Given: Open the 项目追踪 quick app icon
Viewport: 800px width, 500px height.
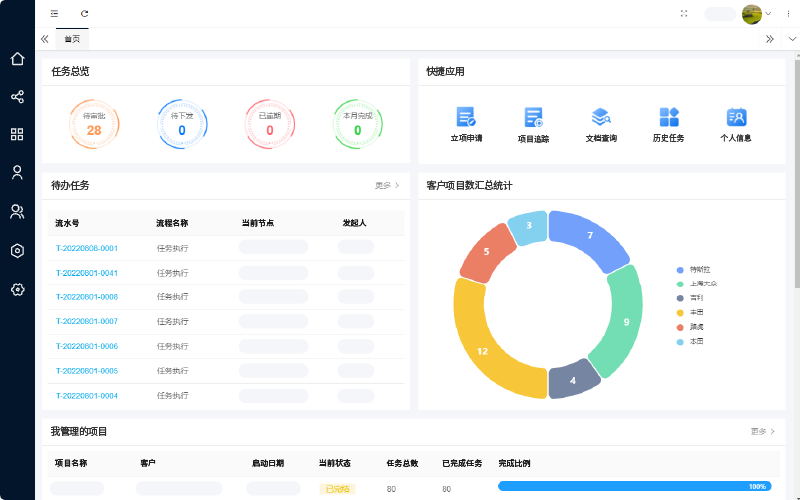Looking at the screenshot, I should tap(533, 117).
